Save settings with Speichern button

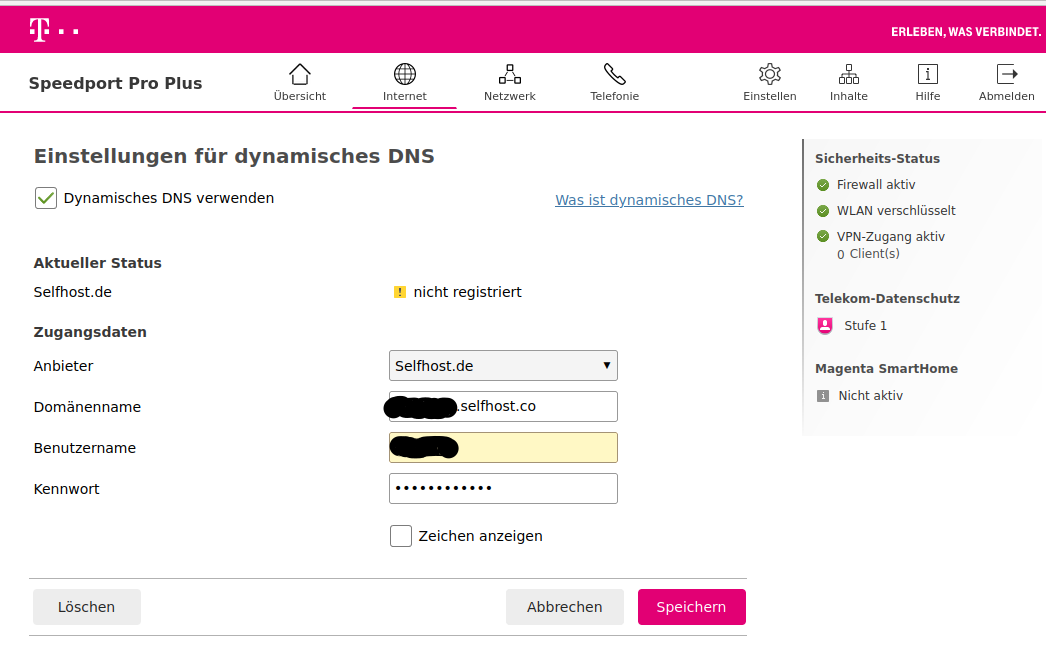(x=692, y=607)
